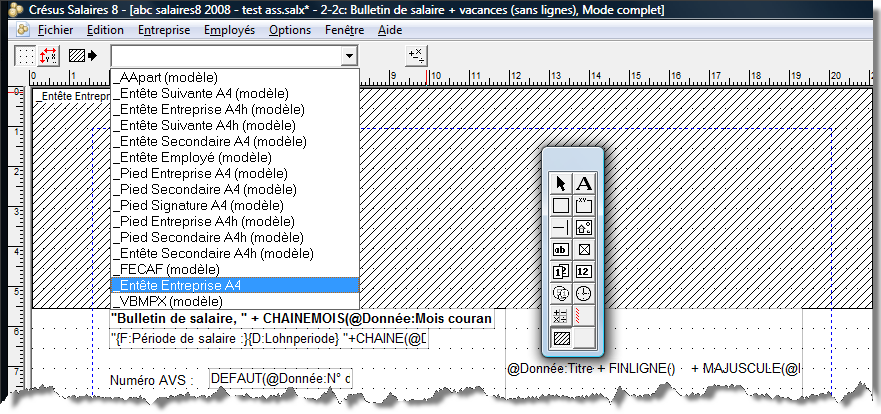
Task: Choose '_Entête Suivante A4 (modèle)'
Action: point(235,93)
